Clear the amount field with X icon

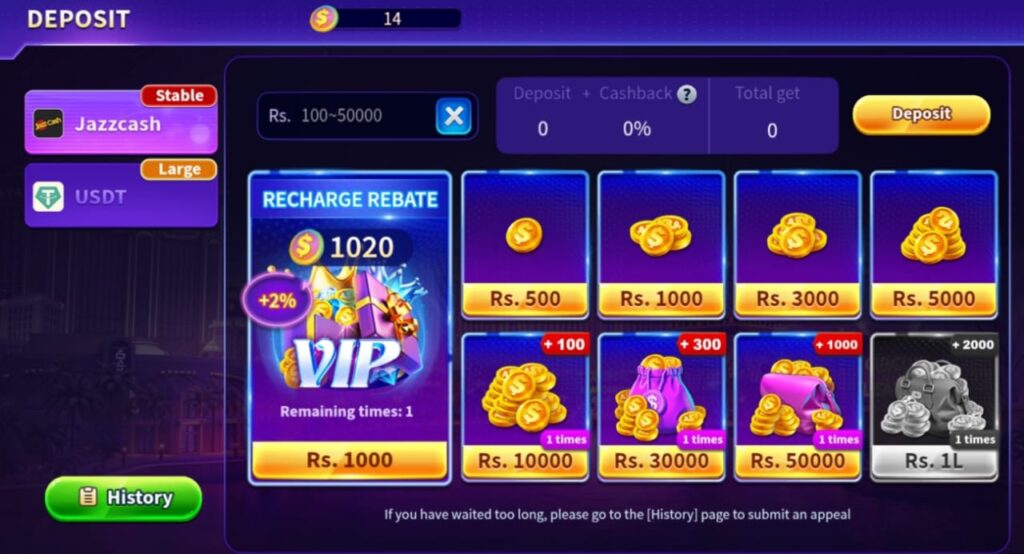453,116
